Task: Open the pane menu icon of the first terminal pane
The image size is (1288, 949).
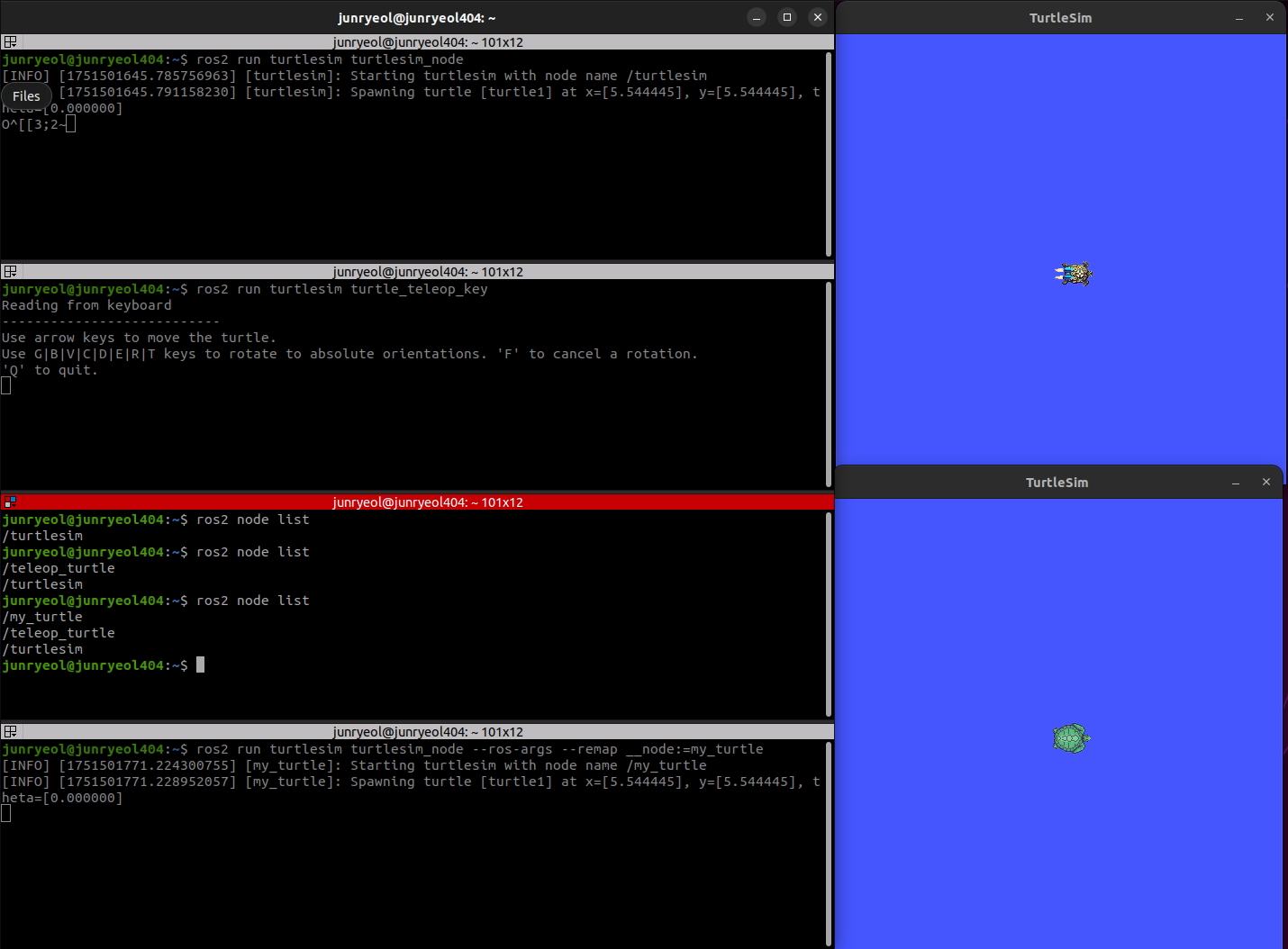Action: (10, 42)
